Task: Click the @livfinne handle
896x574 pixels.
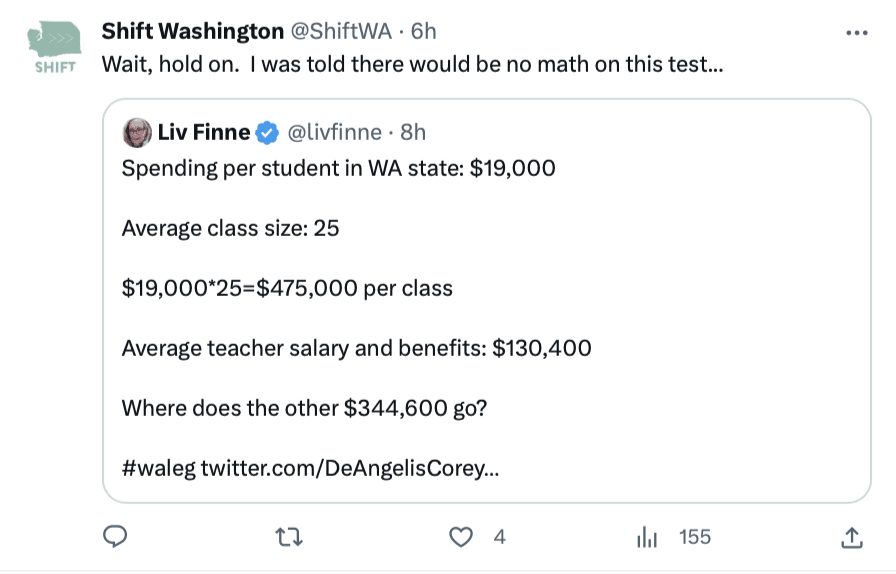Action: pos(334,132)
